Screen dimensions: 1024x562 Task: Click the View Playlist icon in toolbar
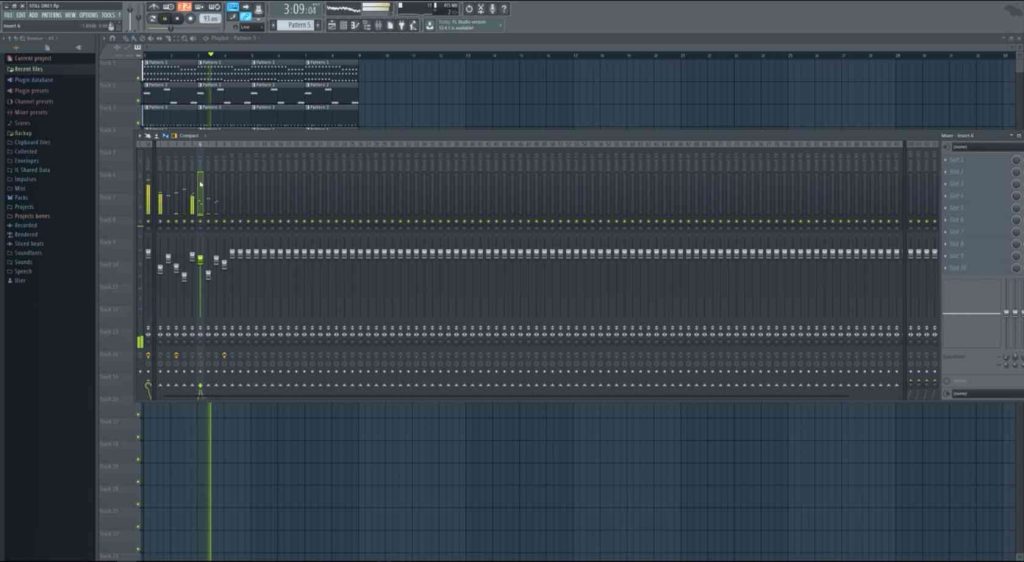[x=332, y=25]
